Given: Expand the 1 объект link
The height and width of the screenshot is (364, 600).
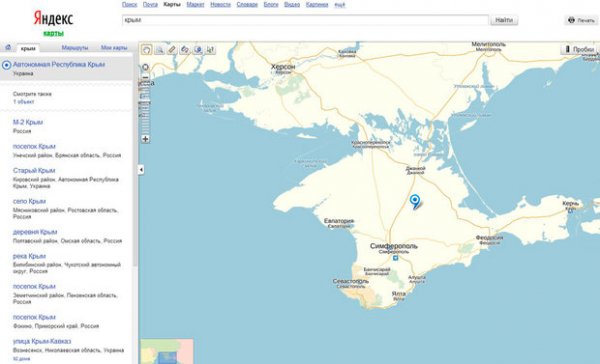Looking at the screenshot, I should tap(23, 102).
